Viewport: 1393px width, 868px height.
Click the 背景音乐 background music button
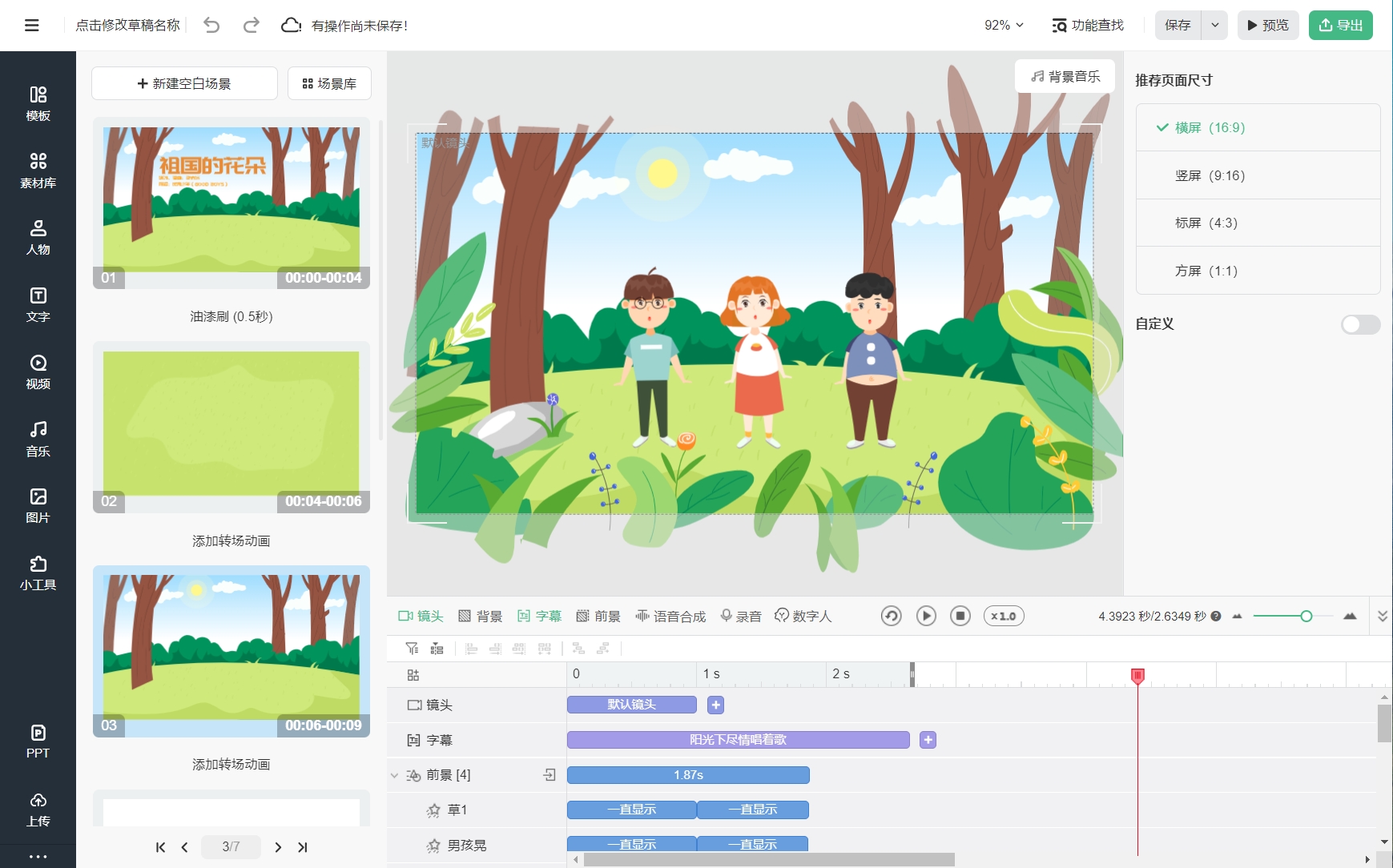coord(1065,76)
